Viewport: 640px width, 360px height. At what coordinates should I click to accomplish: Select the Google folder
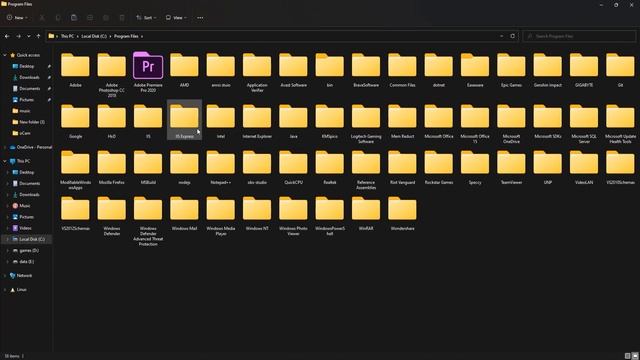[75, 121]
